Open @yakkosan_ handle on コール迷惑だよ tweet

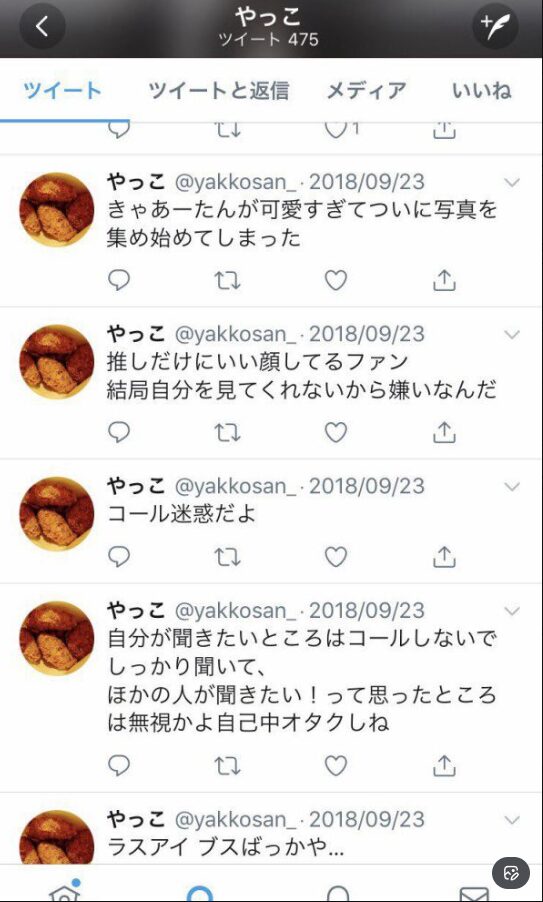[x=236, y=487]
